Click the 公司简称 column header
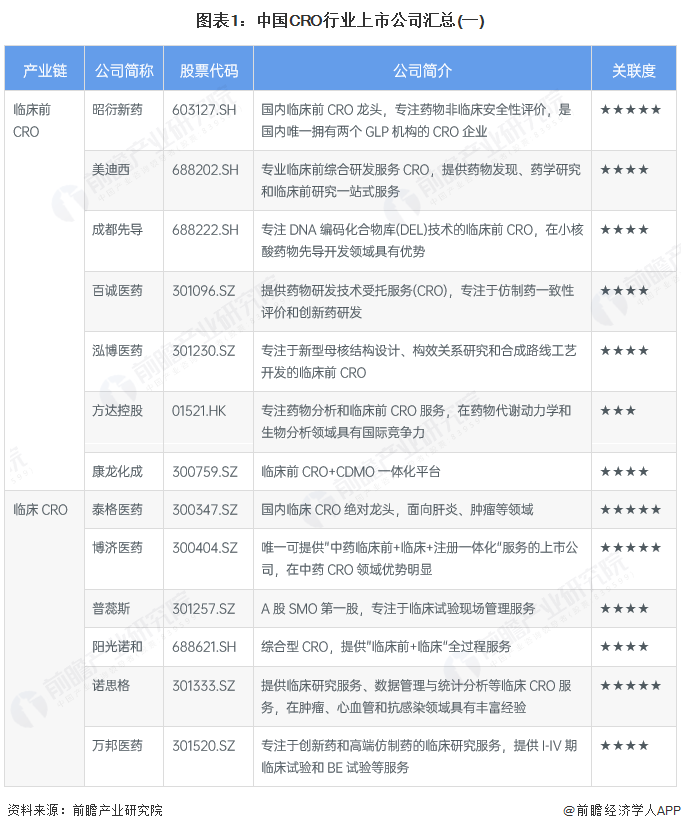This screenshot has height=831, width=681. [x=124, y=70]
